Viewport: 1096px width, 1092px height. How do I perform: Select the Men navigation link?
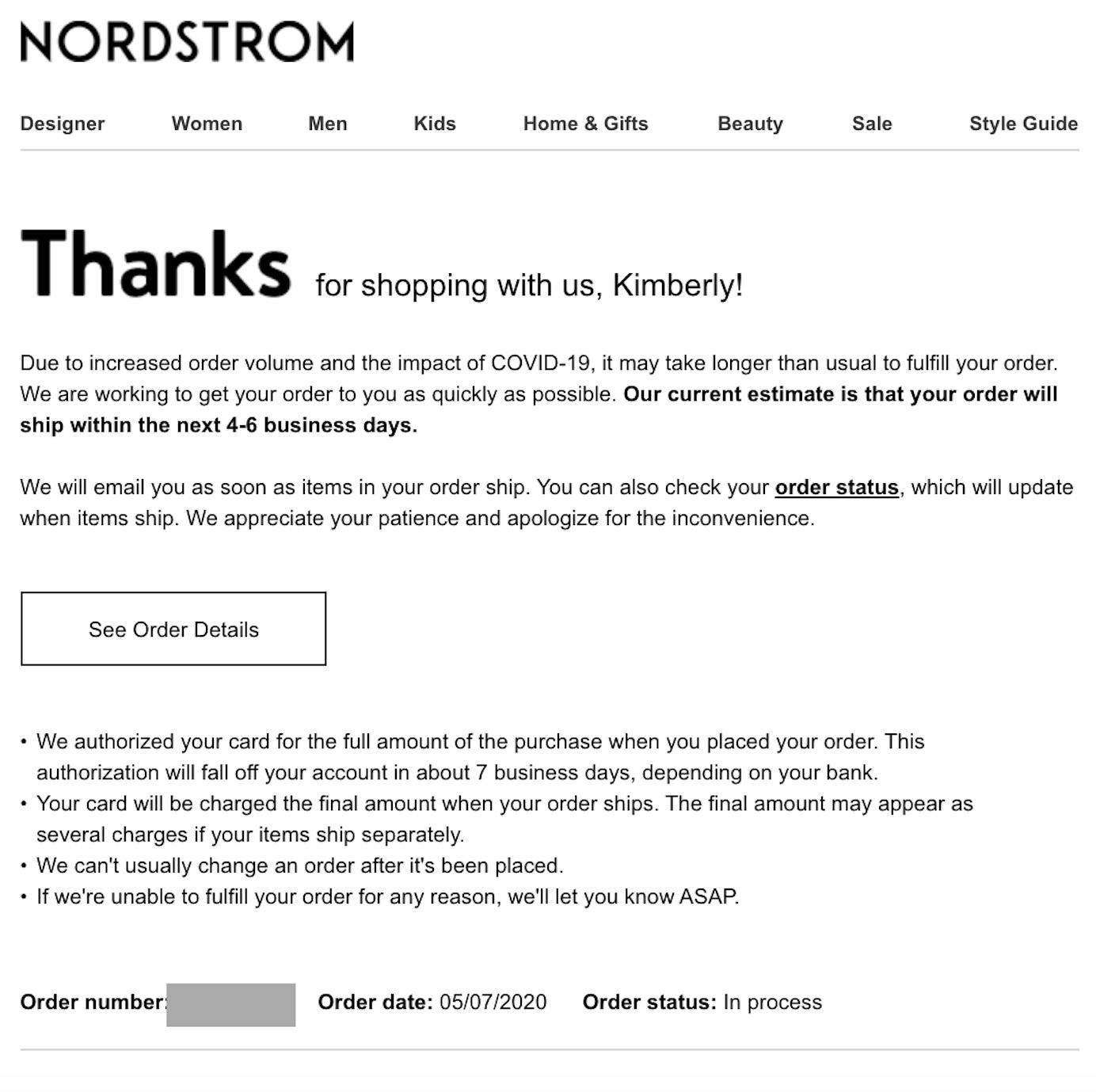tap(328, 124)
